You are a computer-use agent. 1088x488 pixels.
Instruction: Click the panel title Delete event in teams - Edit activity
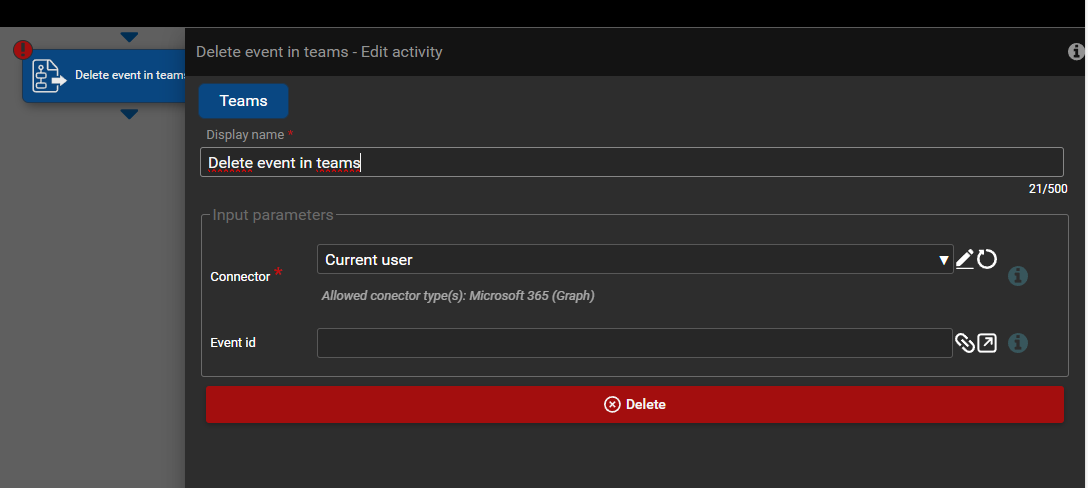(x=319, y=52)
